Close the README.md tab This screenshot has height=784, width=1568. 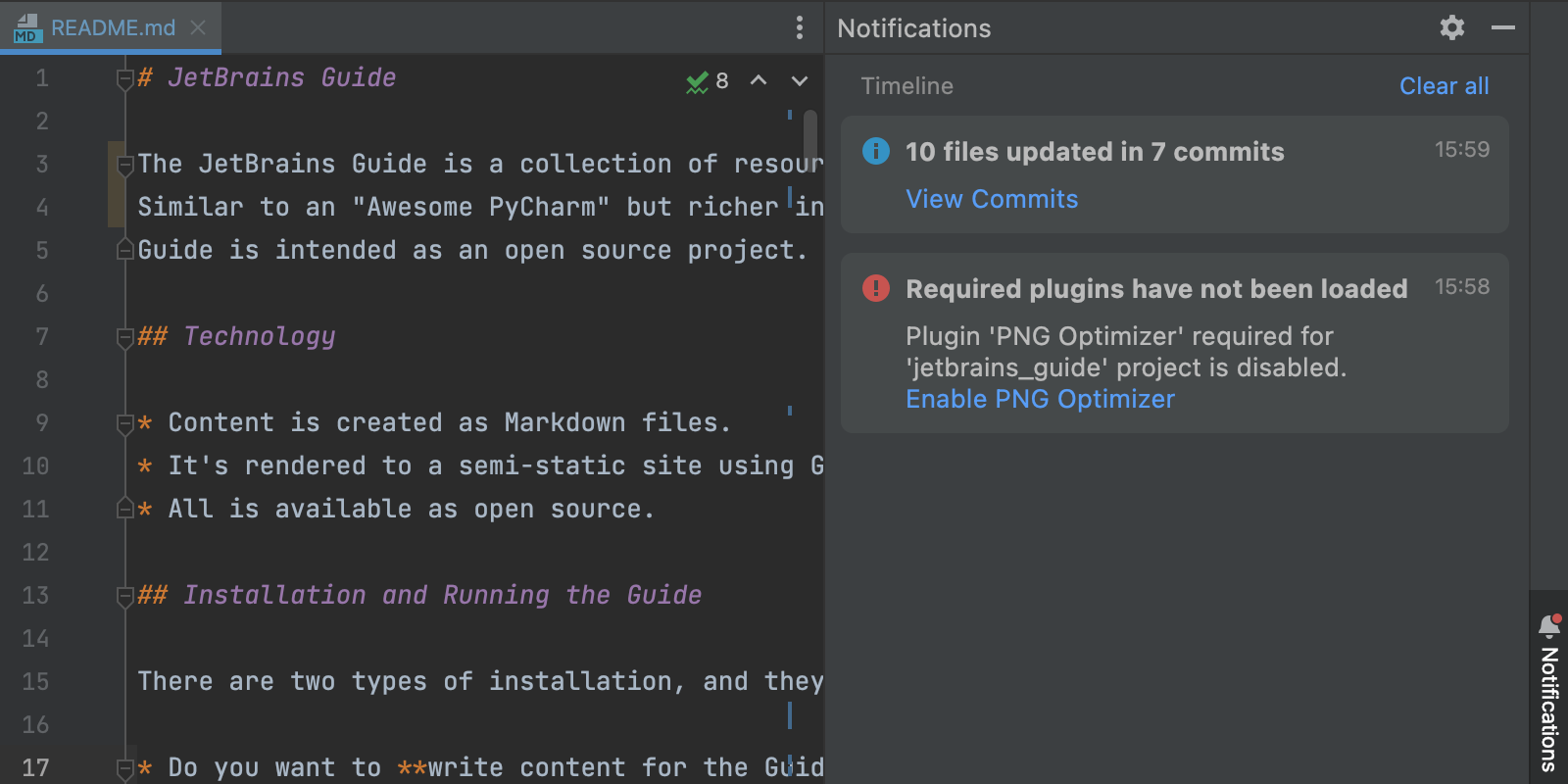coord(198,27)
